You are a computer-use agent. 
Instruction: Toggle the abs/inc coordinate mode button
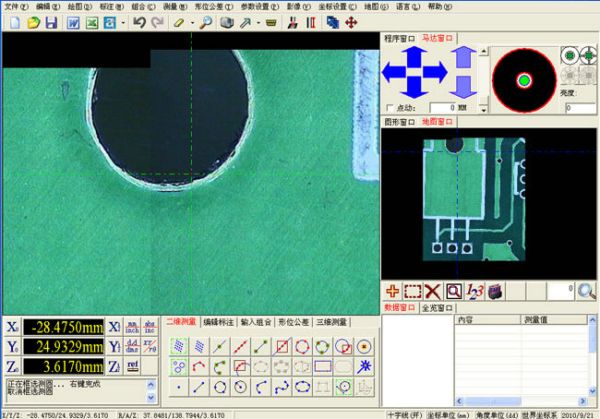[149, 327]
